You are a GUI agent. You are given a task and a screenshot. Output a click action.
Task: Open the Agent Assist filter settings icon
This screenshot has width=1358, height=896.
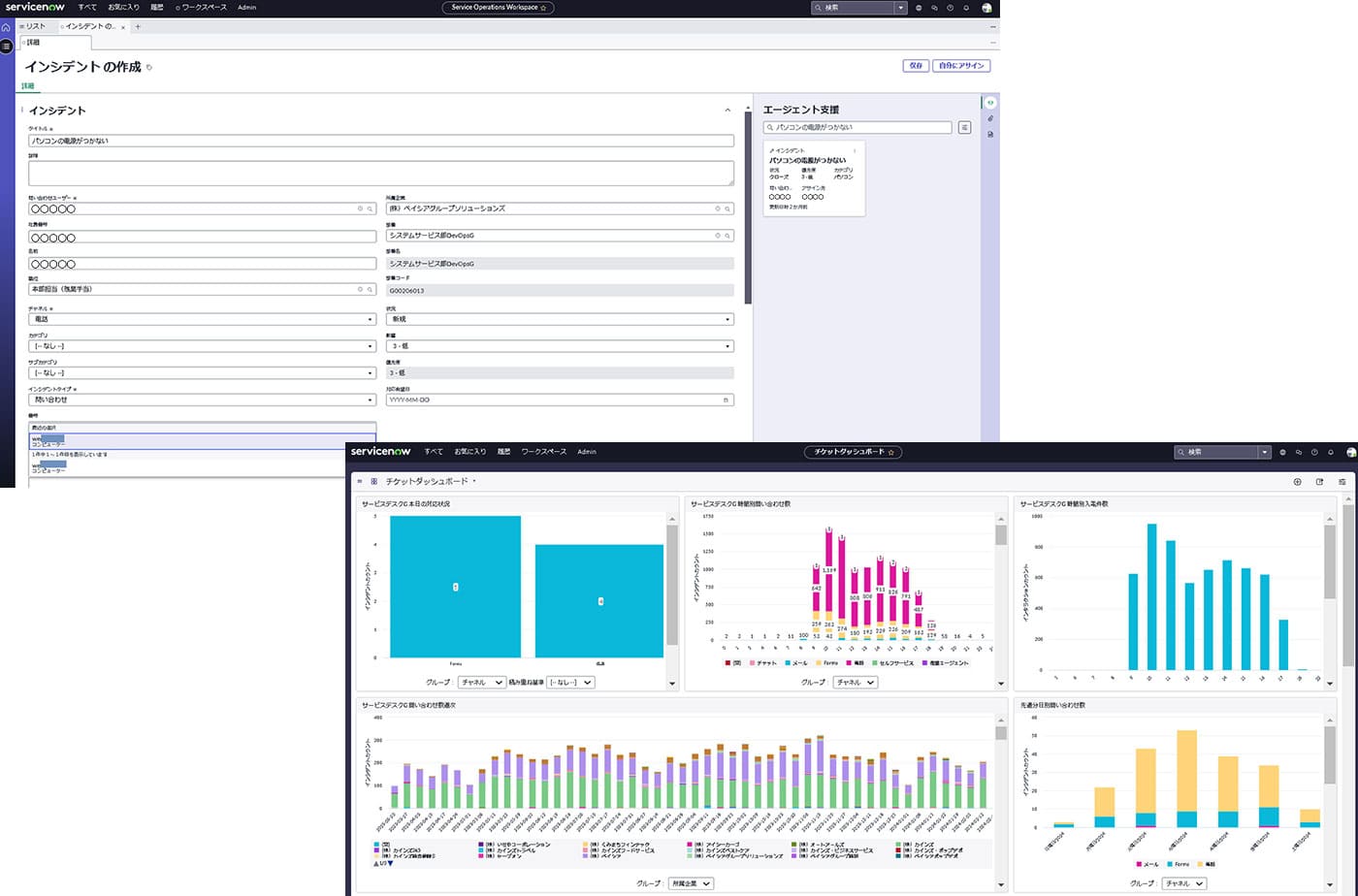coord(964,127)
